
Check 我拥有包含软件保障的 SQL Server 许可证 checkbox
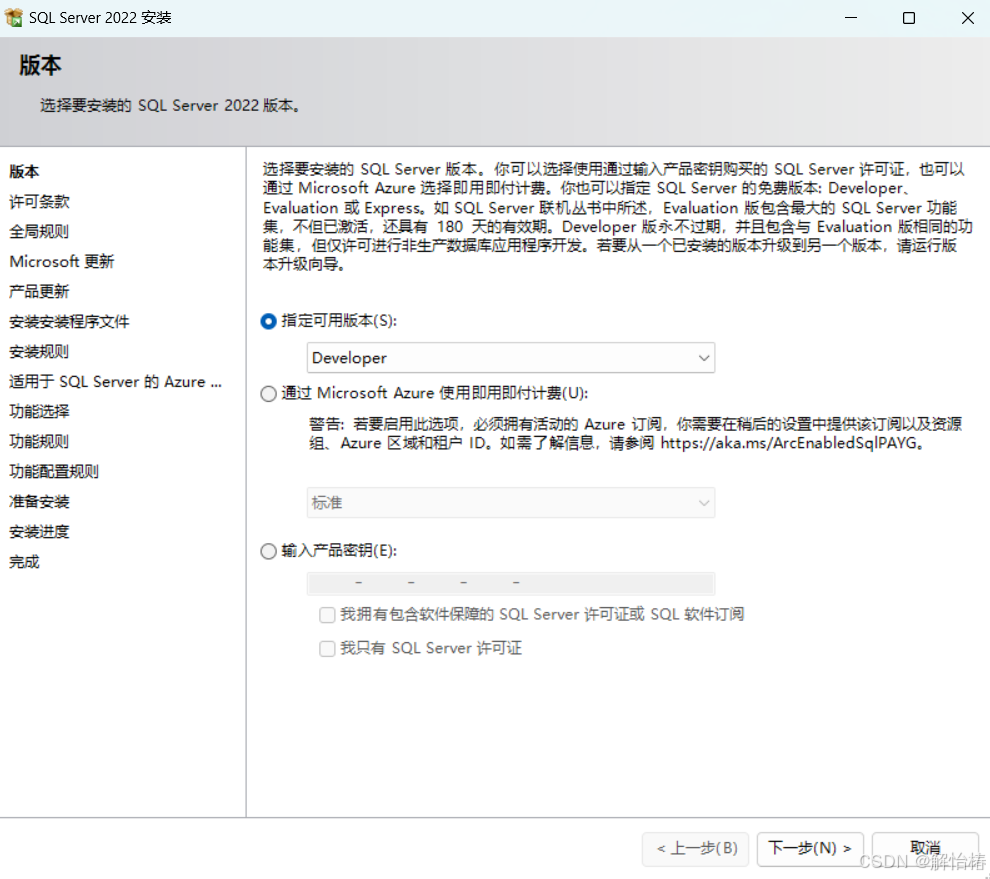coord(327,615)
